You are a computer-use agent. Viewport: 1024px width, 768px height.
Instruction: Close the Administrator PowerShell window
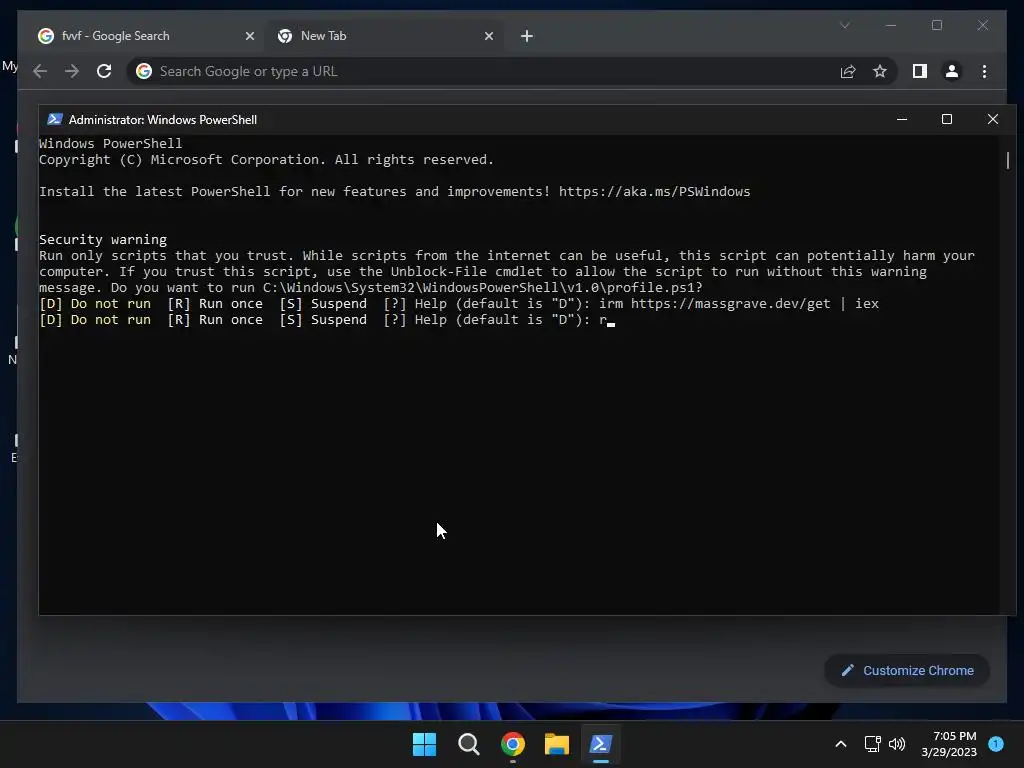[993, 119]
